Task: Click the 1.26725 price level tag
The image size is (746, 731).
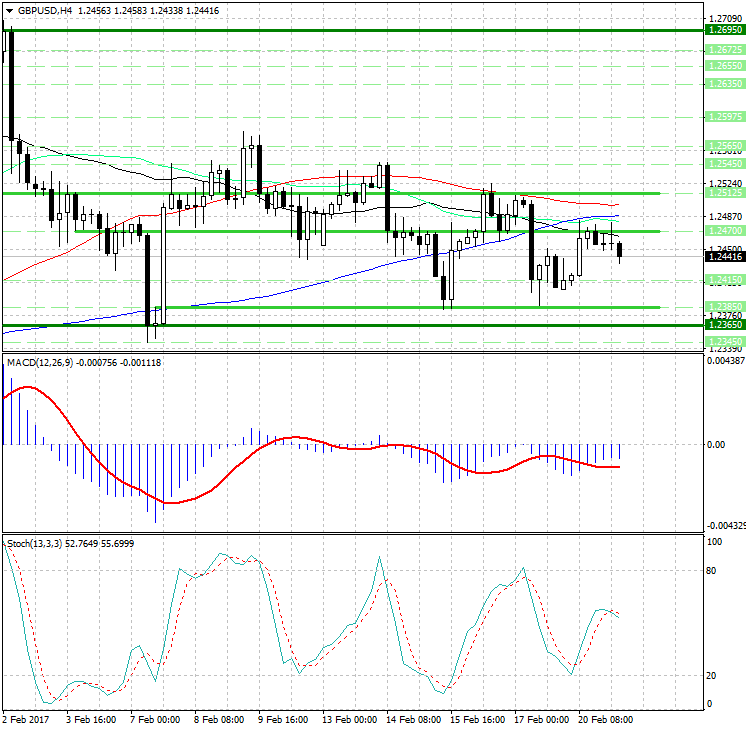Action: point(724,49)
